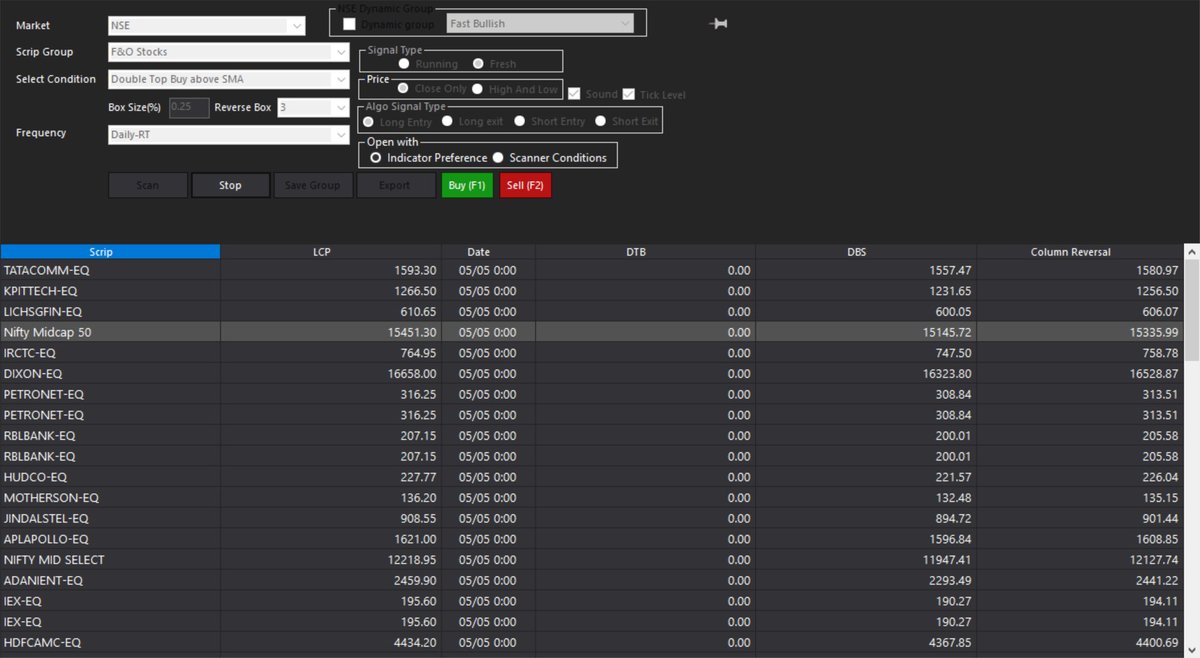Select the MOTHERSON-EQ row

point(591,497)
